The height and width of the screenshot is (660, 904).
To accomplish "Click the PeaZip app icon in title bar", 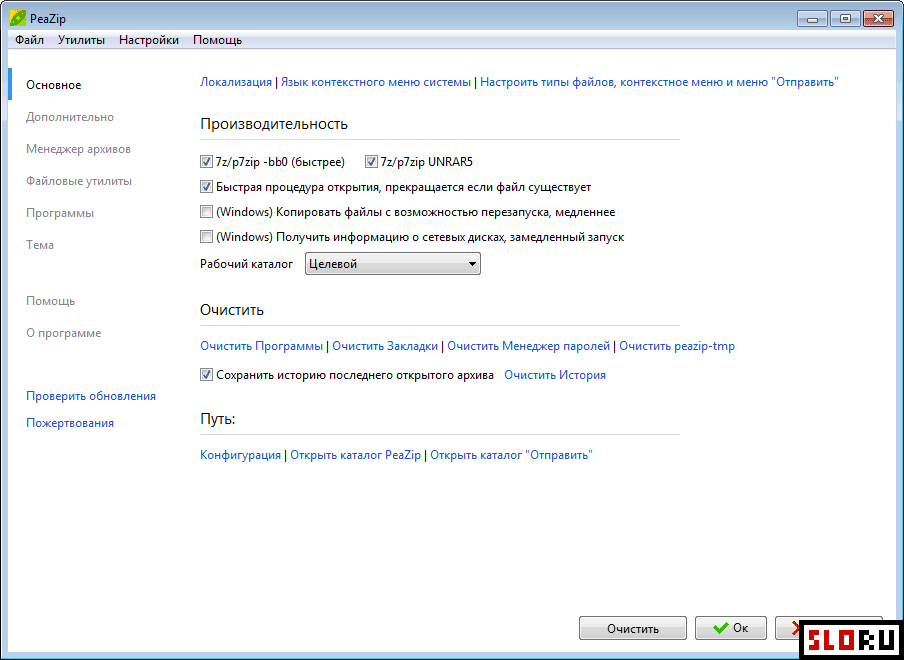I will 18,18.
